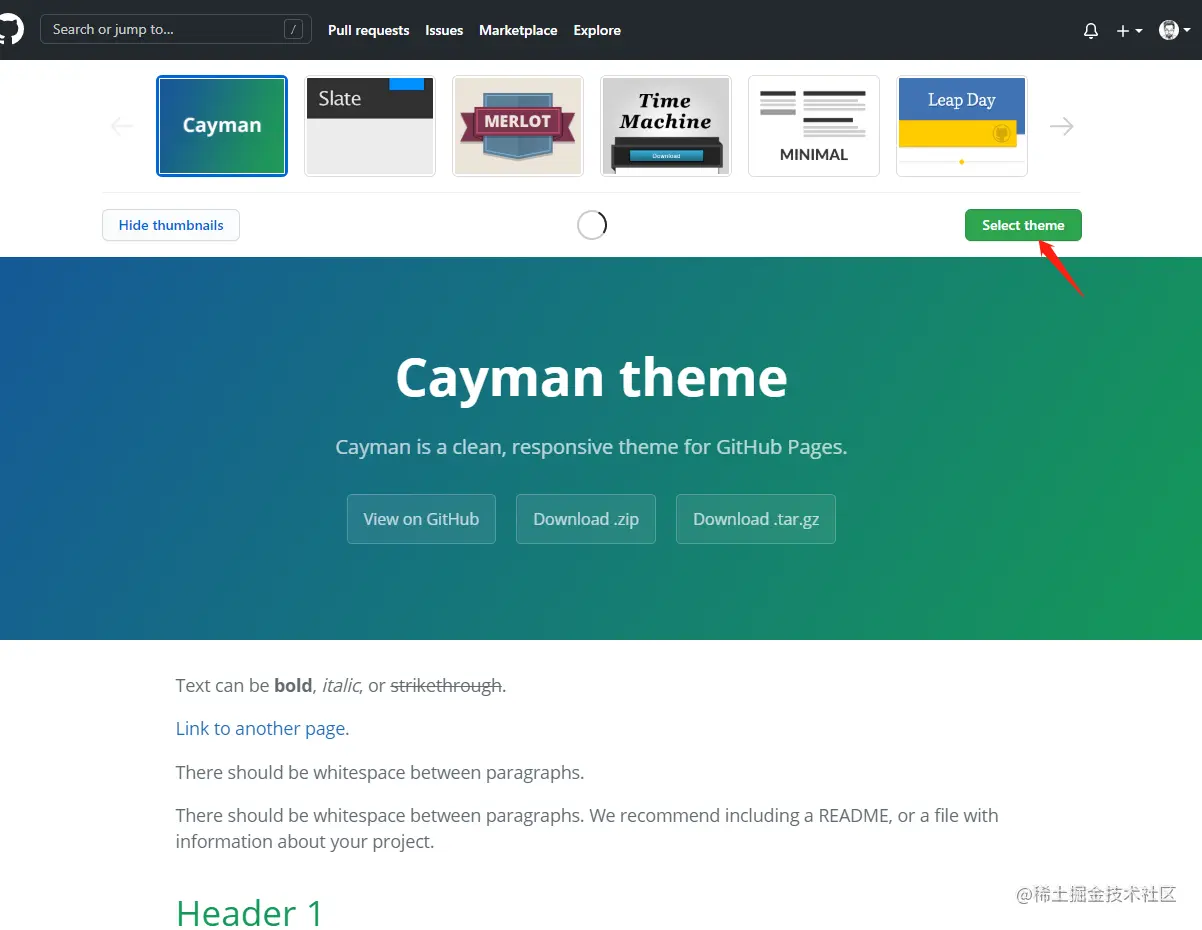Select the Time Machine theme thumbnail
The image size is (1202, 930).
point(666,126)
